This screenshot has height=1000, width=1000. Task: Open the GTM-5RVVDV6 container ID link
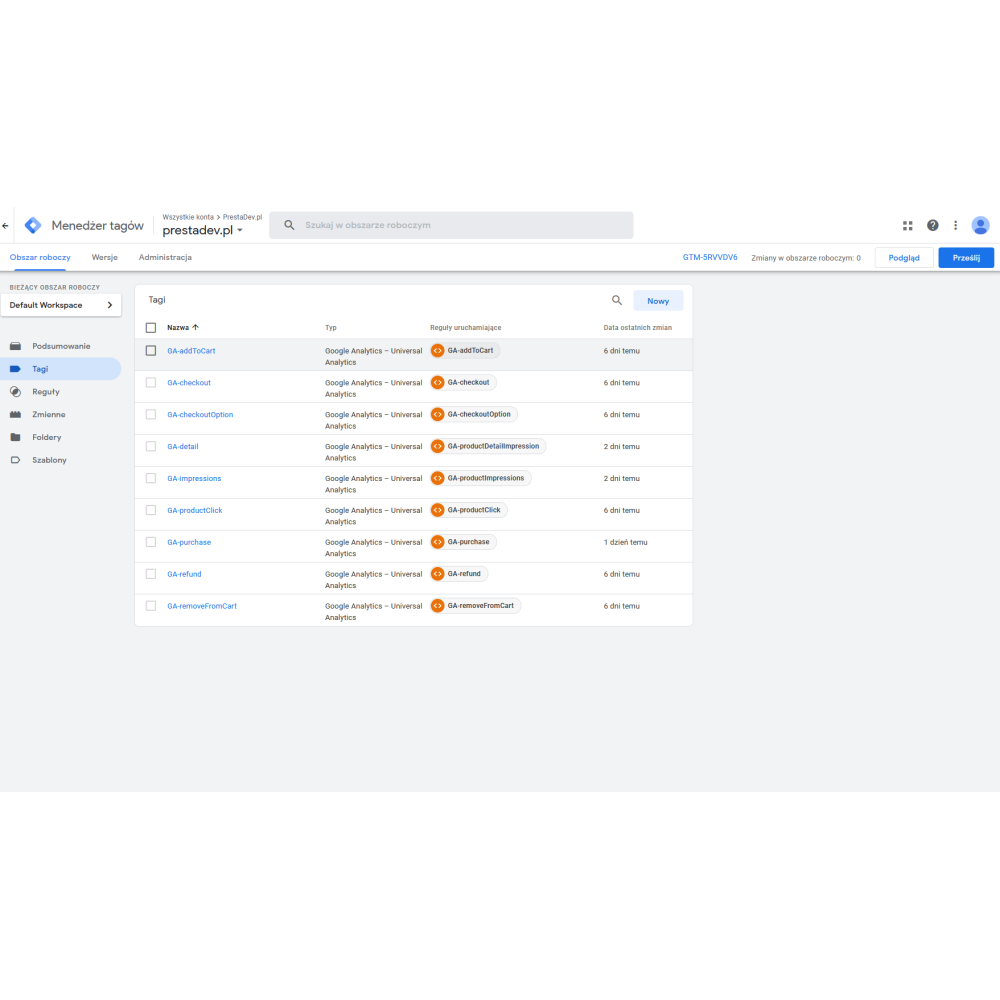tap(710, 258)
